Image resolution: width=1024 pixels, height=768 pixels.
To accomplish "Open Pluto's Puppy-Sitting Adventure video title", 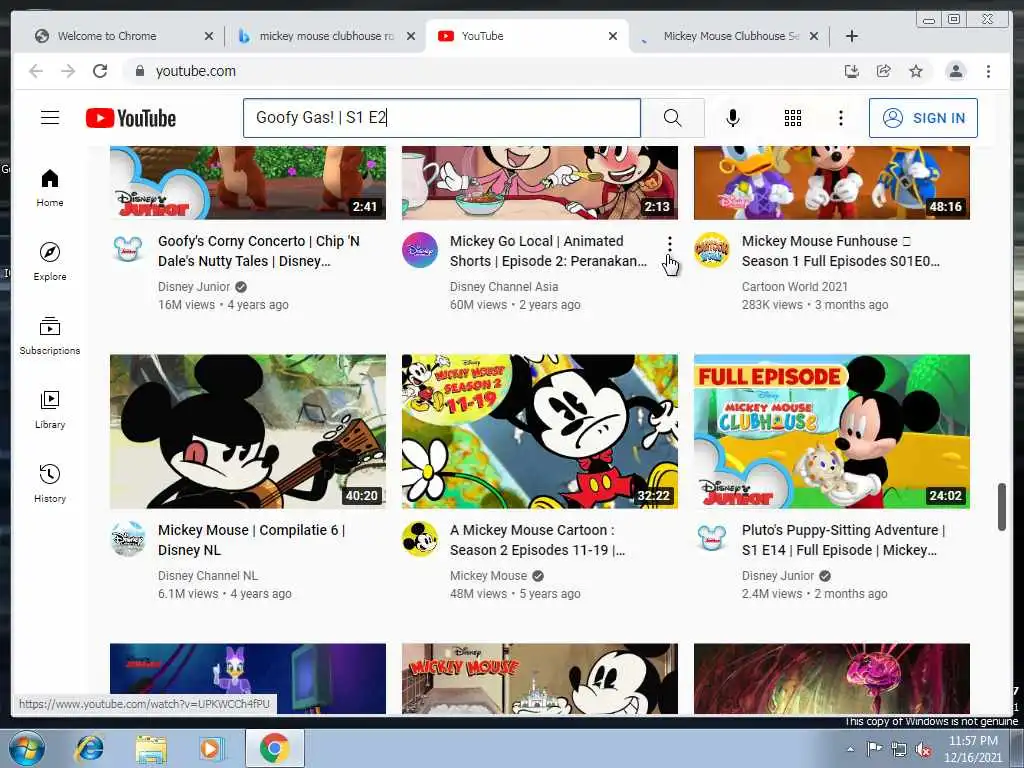I will click(x=844, y=540).
